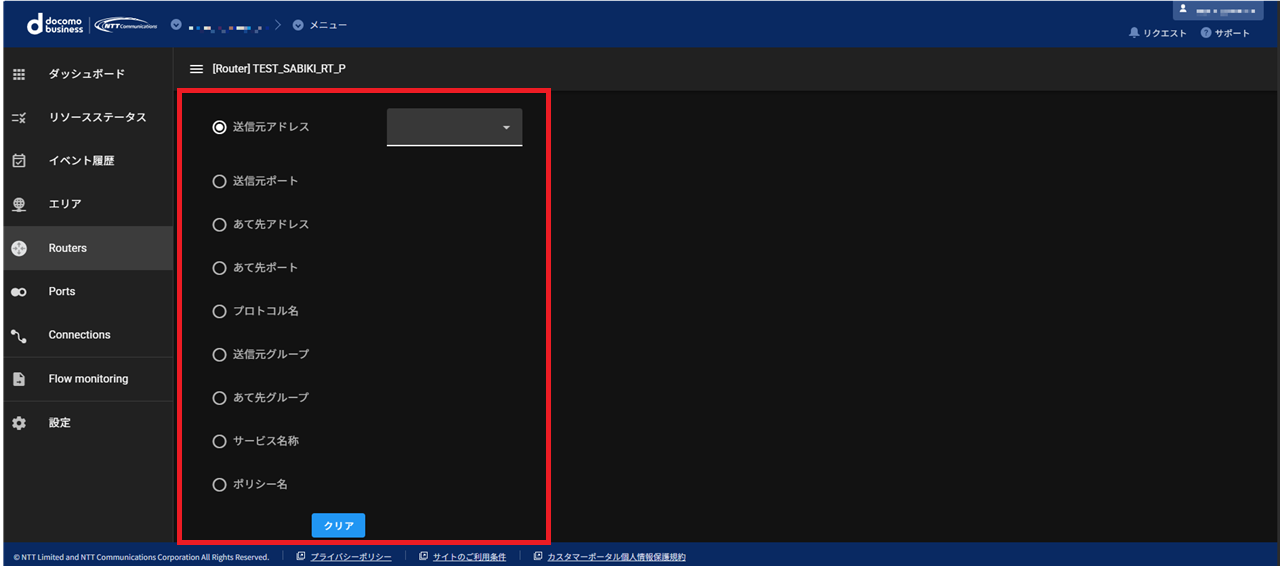Click the Ports toggle-shaped icon
The width and height of the screenshot is (1280, 566).
click(x=19, y=292)
